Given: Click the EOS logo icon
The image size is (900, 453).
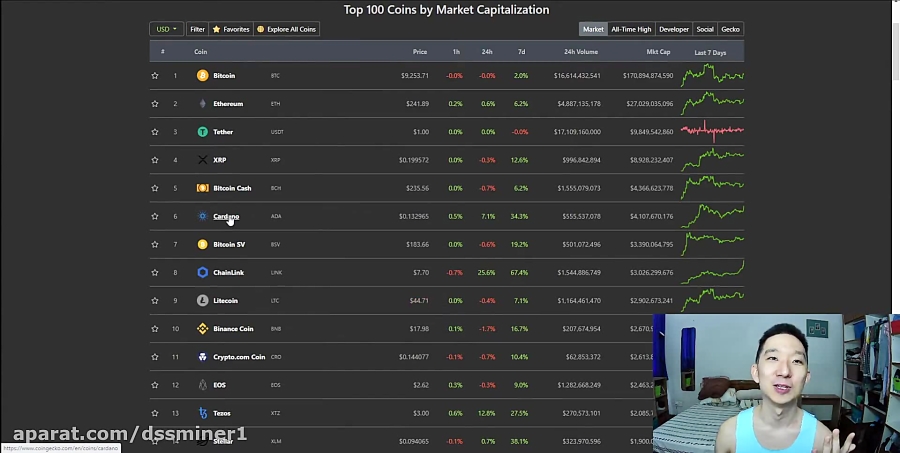Looking at the screenshot, I should click(203, 385).
